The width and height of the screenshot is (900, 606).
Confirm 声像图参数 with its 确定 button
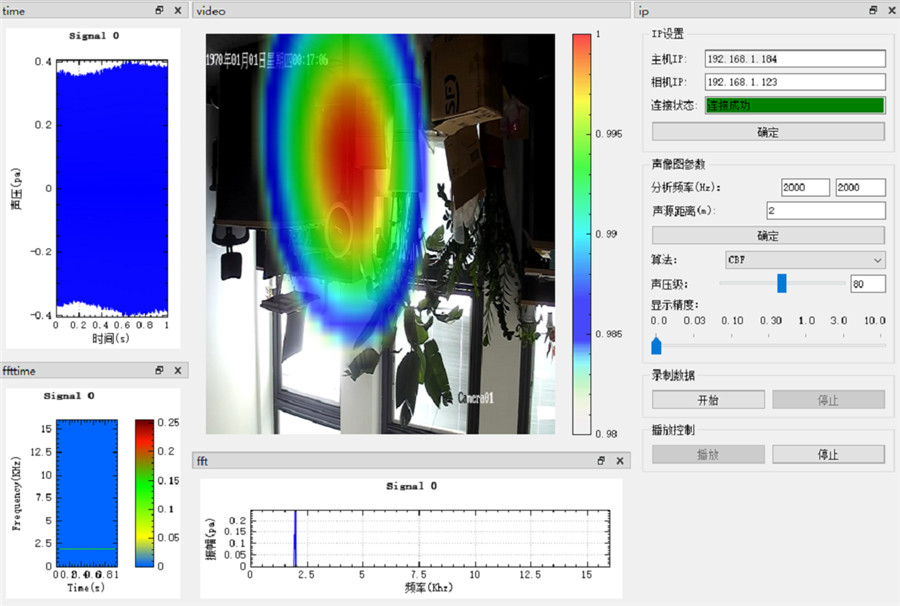768,235
